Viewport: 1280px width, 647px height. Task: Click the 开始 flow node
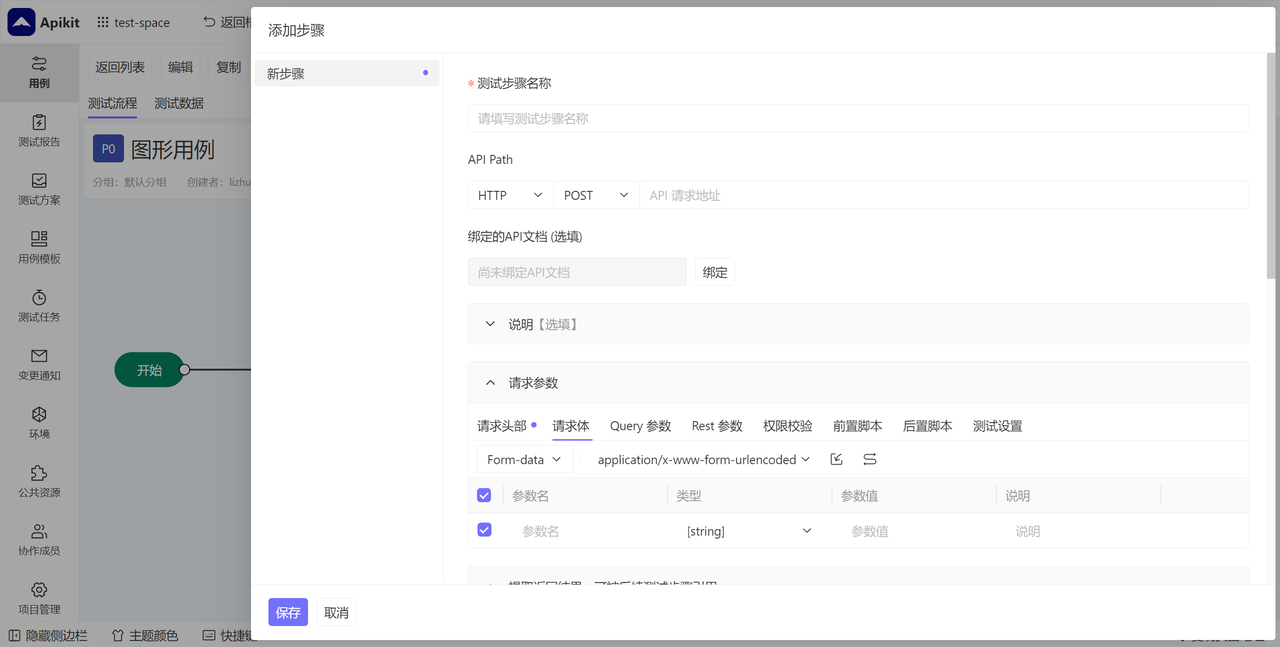coord(149,370)
